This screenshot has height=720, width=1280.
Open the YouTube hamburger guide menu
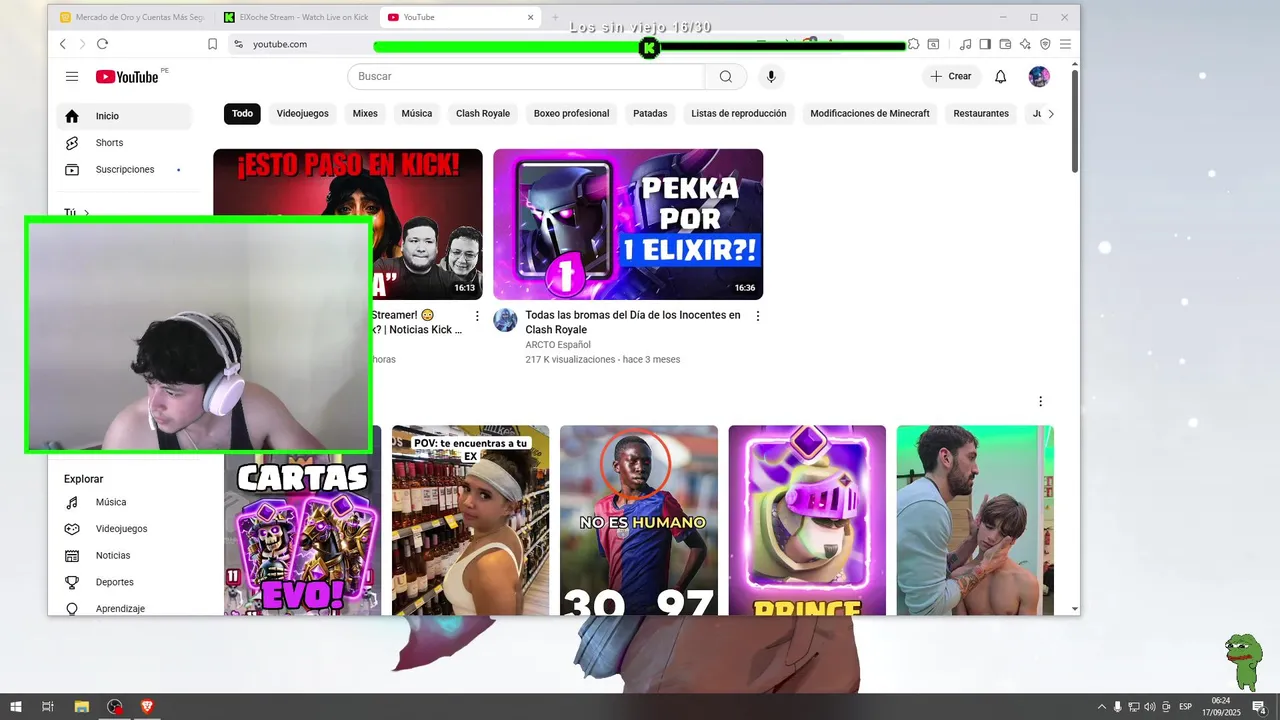click(72, 76)
